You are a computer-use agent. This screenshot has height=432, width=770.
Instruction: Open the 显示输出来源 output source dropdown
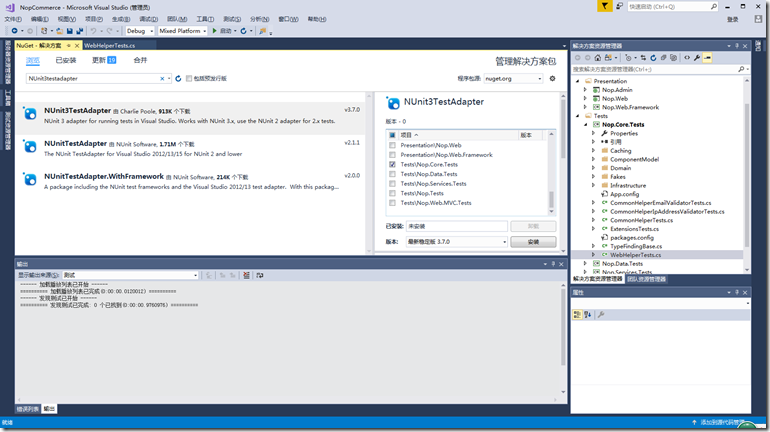click(130, 275)
